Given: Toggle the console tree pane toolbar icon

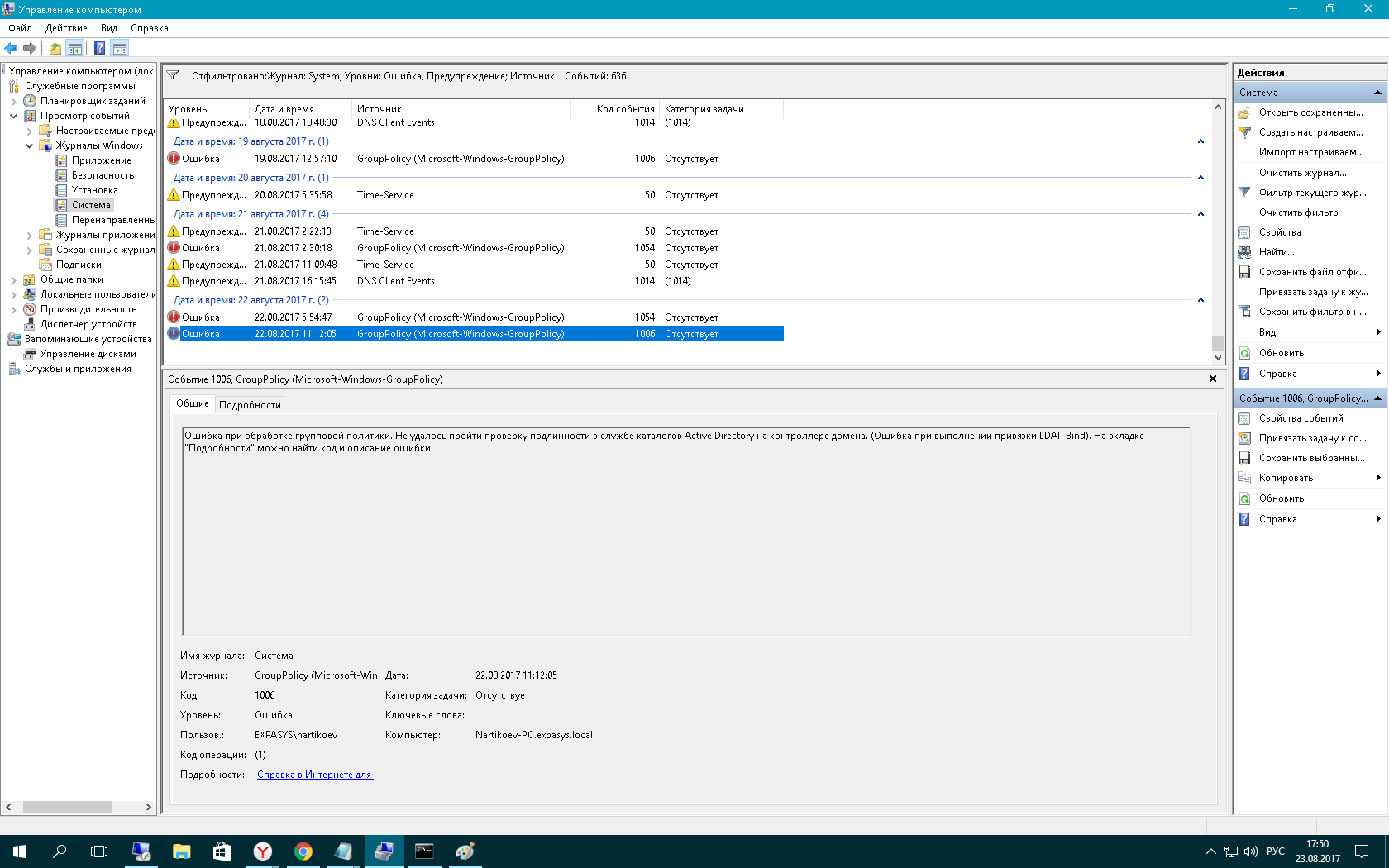Looking at the screenshot, I should 75,48.
